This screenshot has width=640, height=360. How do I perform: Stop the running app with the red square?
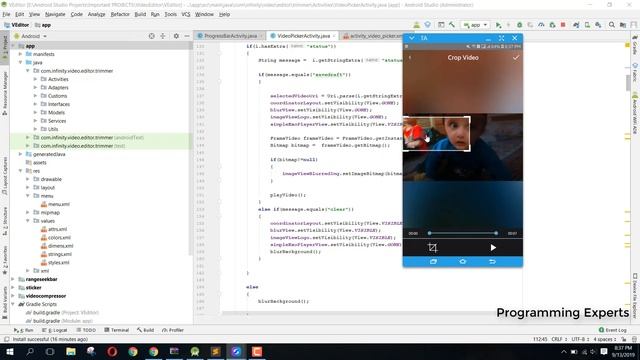coord(563,25)
